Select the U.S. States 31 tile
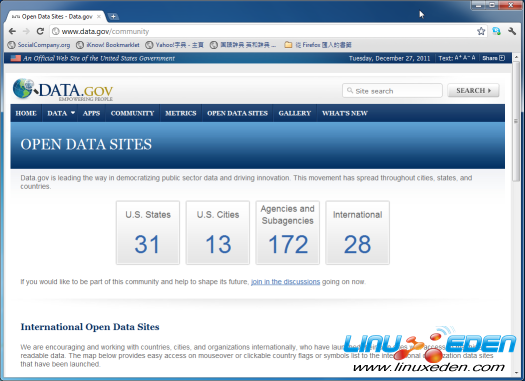 click(x=148, y=233)
